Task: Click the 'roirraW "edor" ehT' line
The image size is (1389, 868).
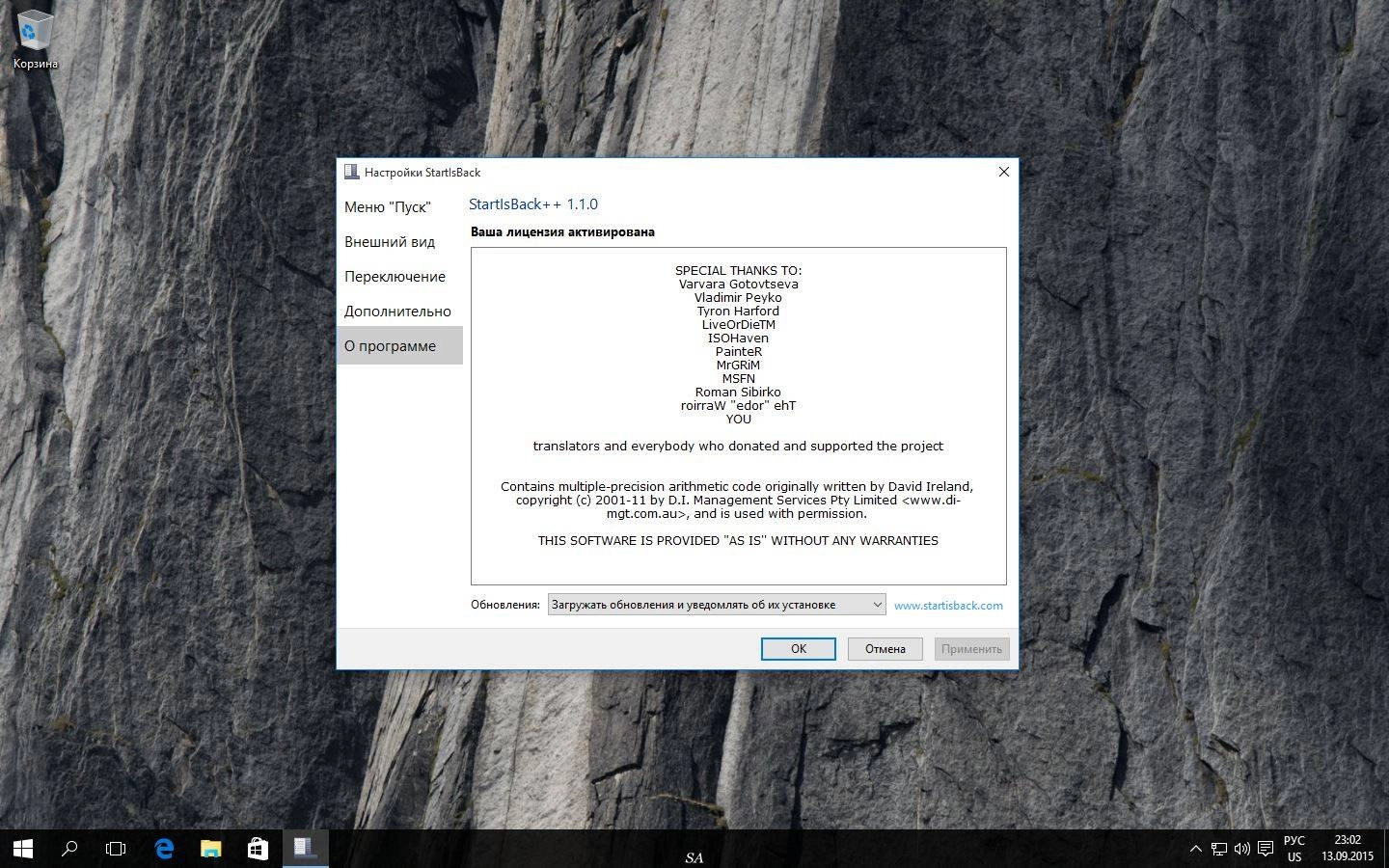Action: point(738,406)
